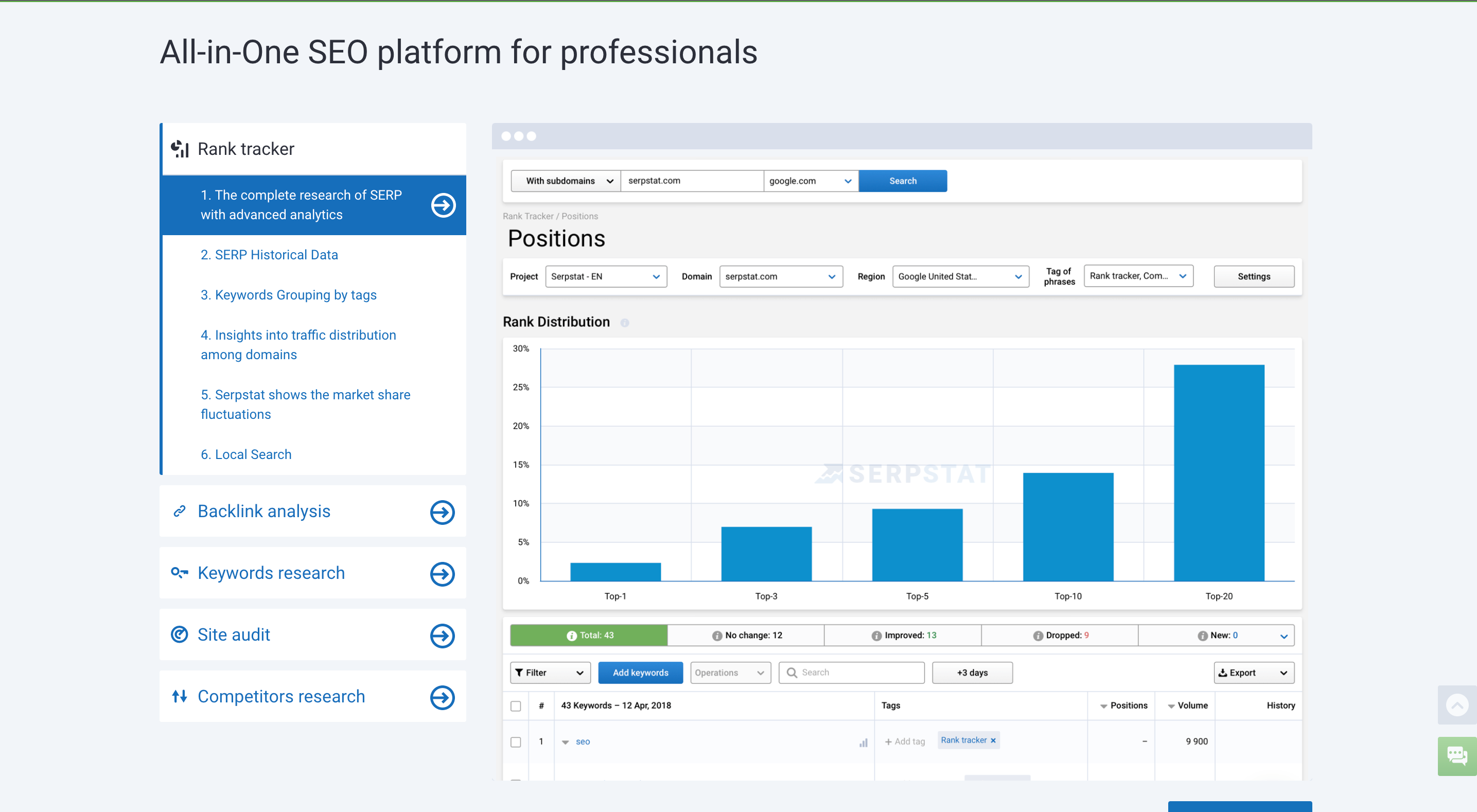The image size is (1477, 812).
Task: Sort by Positions column header
Action: coord(1124,705)
